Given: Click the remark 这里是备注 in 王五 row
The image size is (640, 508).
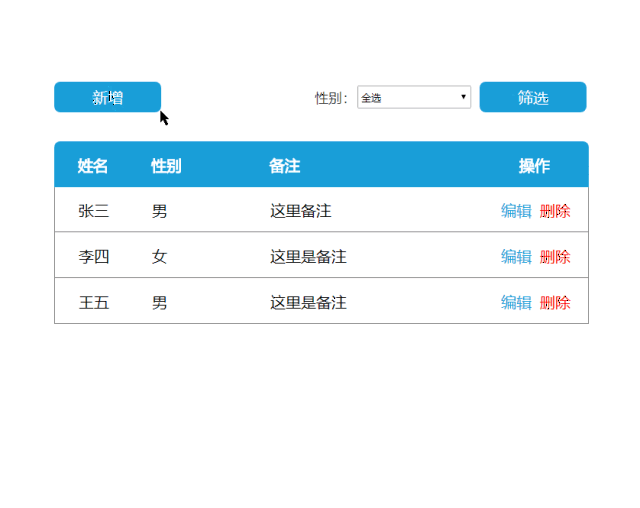Looking at the screenshot, I should pyautogui.click(x=308, y=302).
